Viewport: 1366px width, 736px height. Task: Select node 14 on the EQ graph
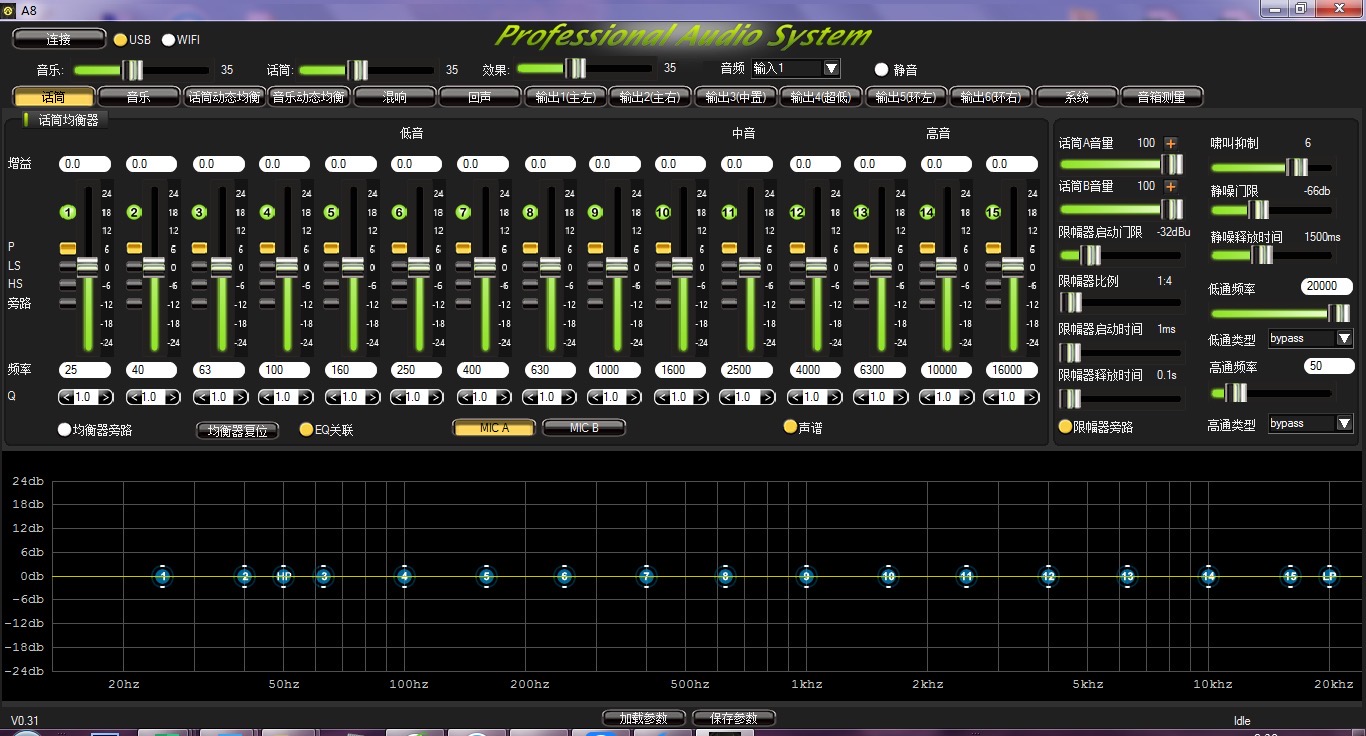[x=1209, y=576]
